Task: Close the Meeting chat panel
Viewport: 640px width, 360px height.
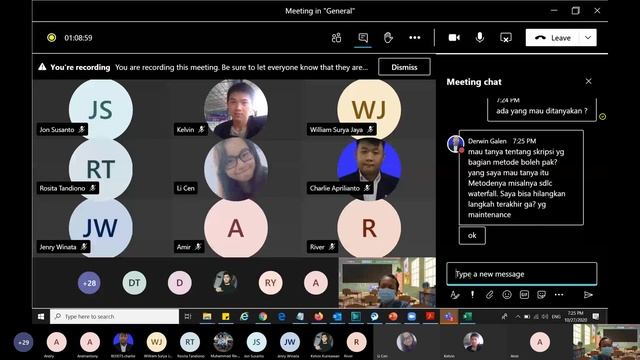Action: [589, 81]
